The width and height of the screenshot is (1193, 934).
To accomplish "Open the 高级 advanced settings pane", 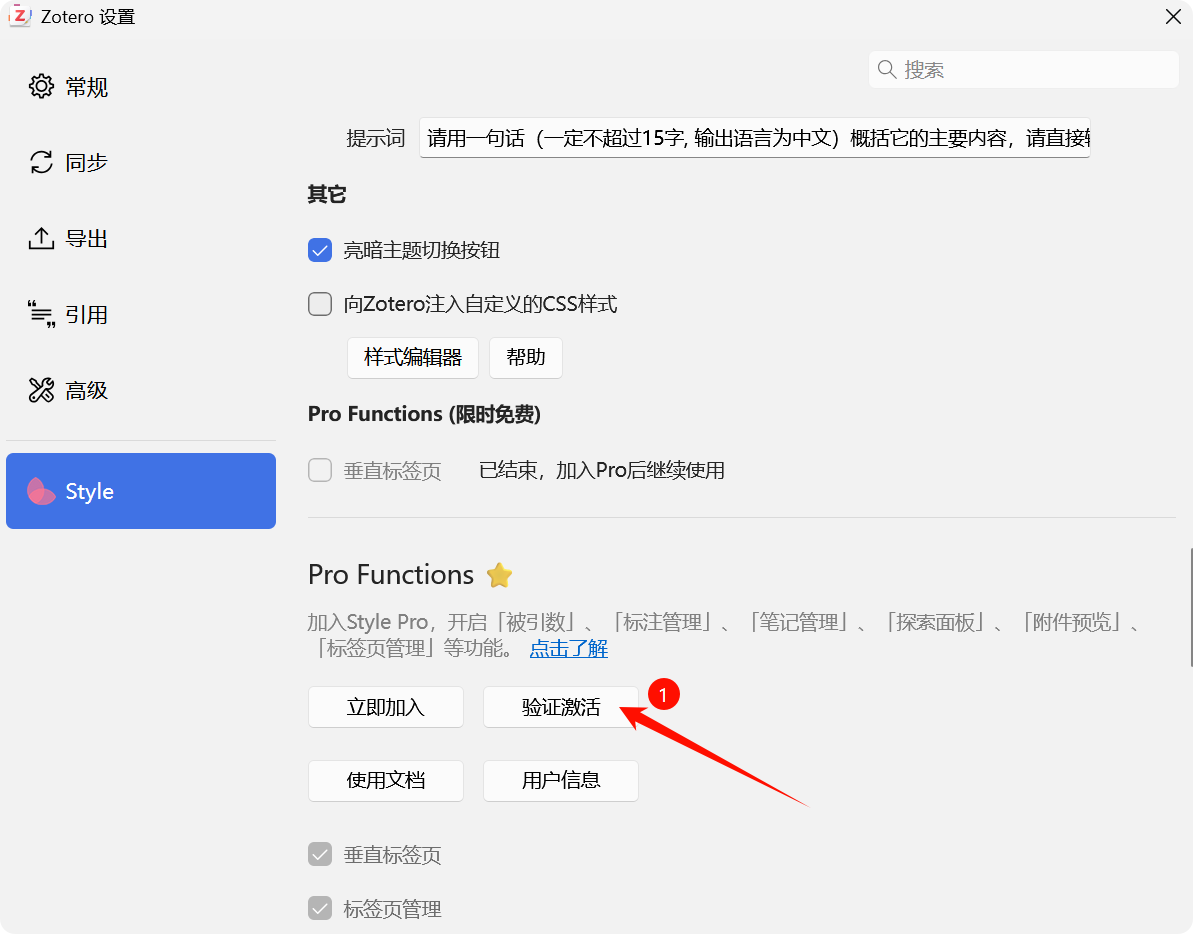I will click(x=141, y=390).
